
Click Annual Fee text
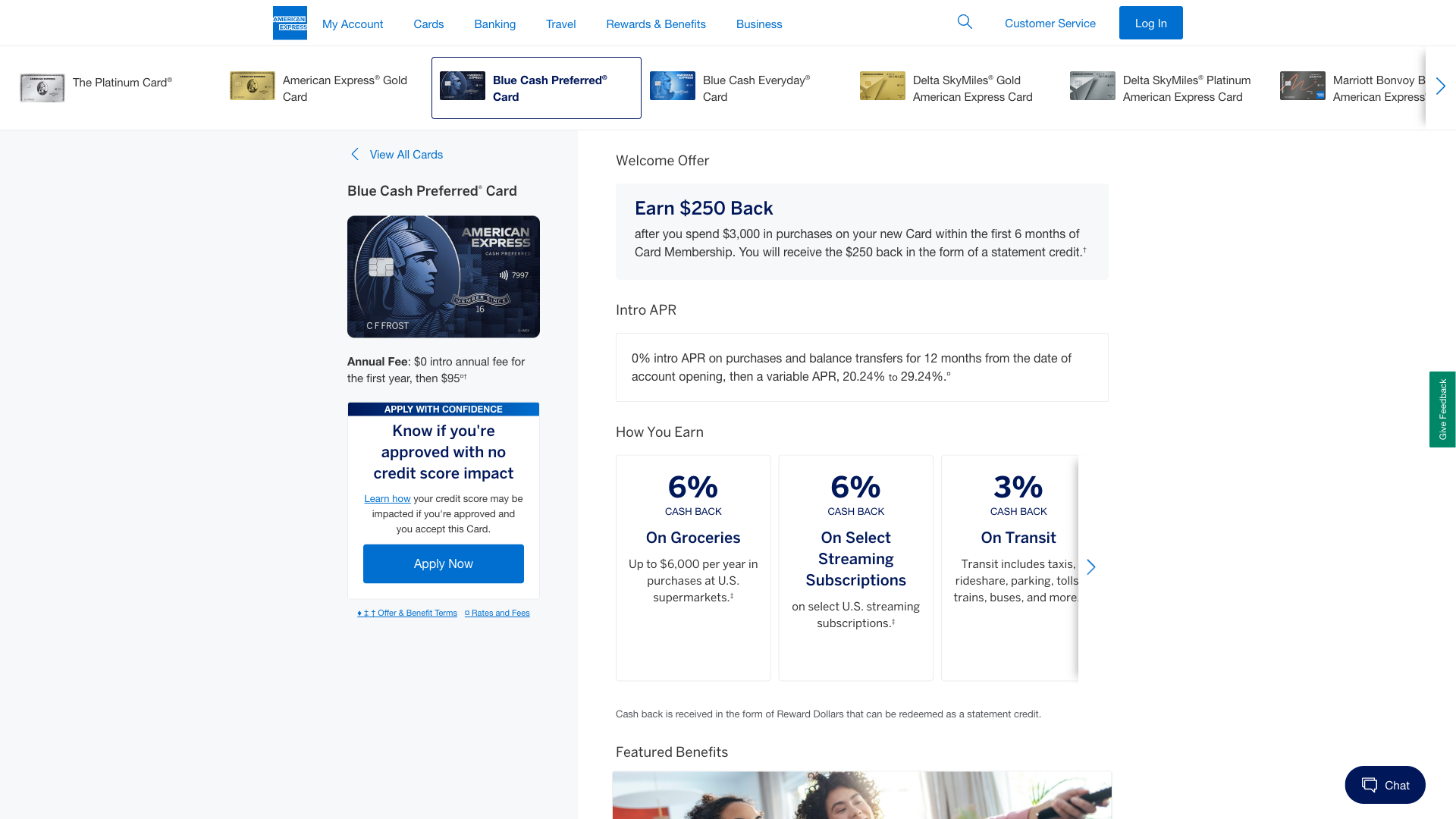click(436, 370)
